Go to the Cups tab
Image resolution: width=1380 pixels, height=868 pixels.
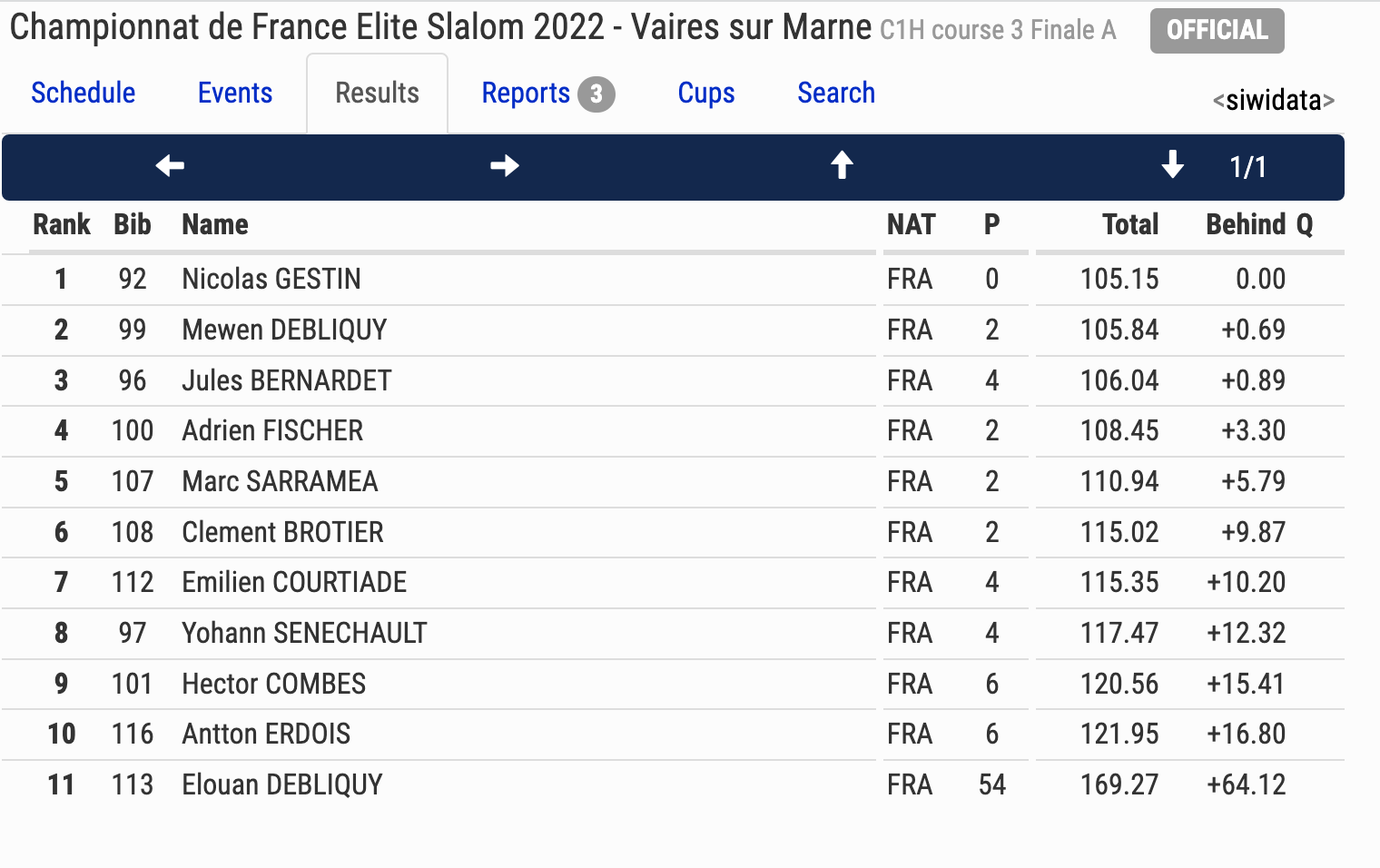tap(706, 94)
